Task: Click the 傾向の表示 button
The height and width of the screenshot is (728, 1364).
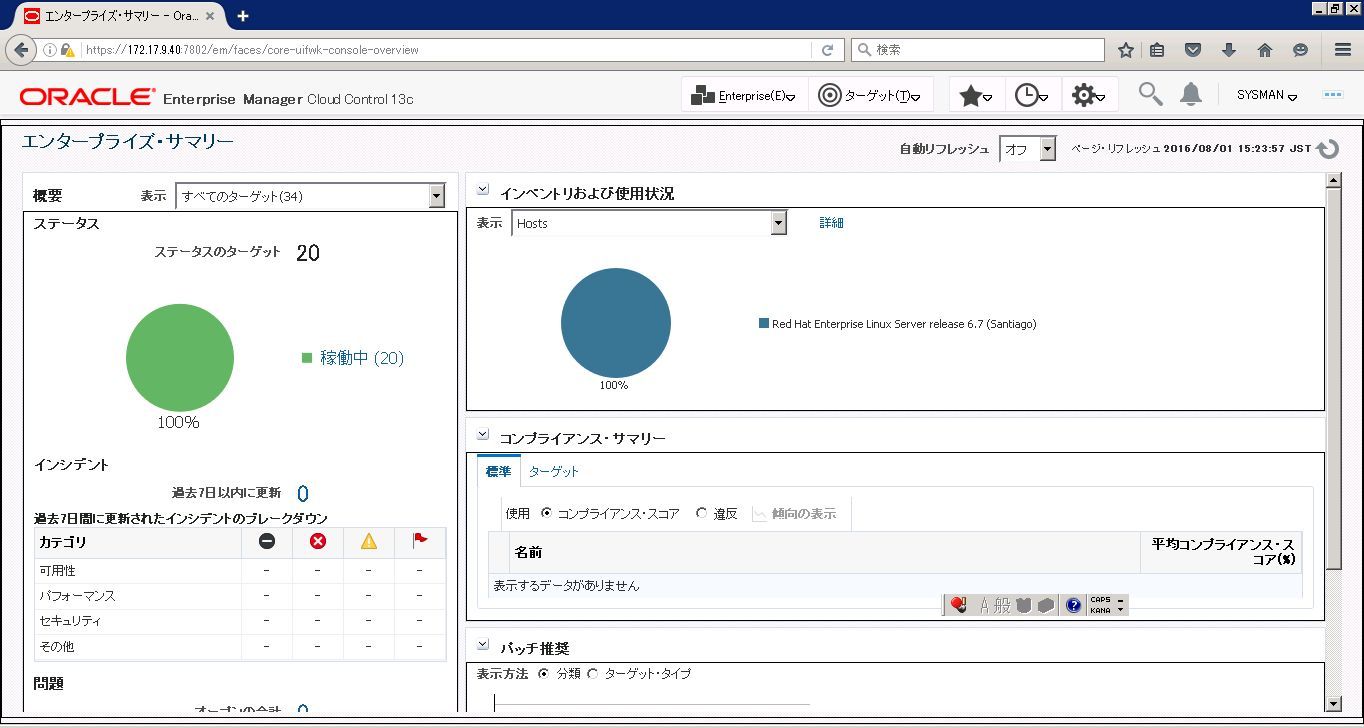Action: point(795,514)
